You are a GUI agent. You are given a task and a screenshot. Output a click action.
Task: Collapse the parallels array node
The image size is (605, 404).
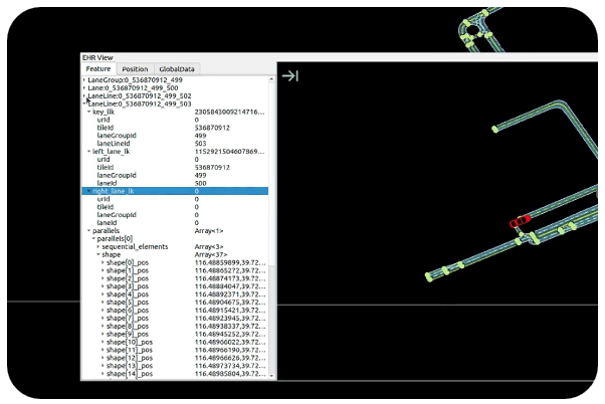coord(87,230)
